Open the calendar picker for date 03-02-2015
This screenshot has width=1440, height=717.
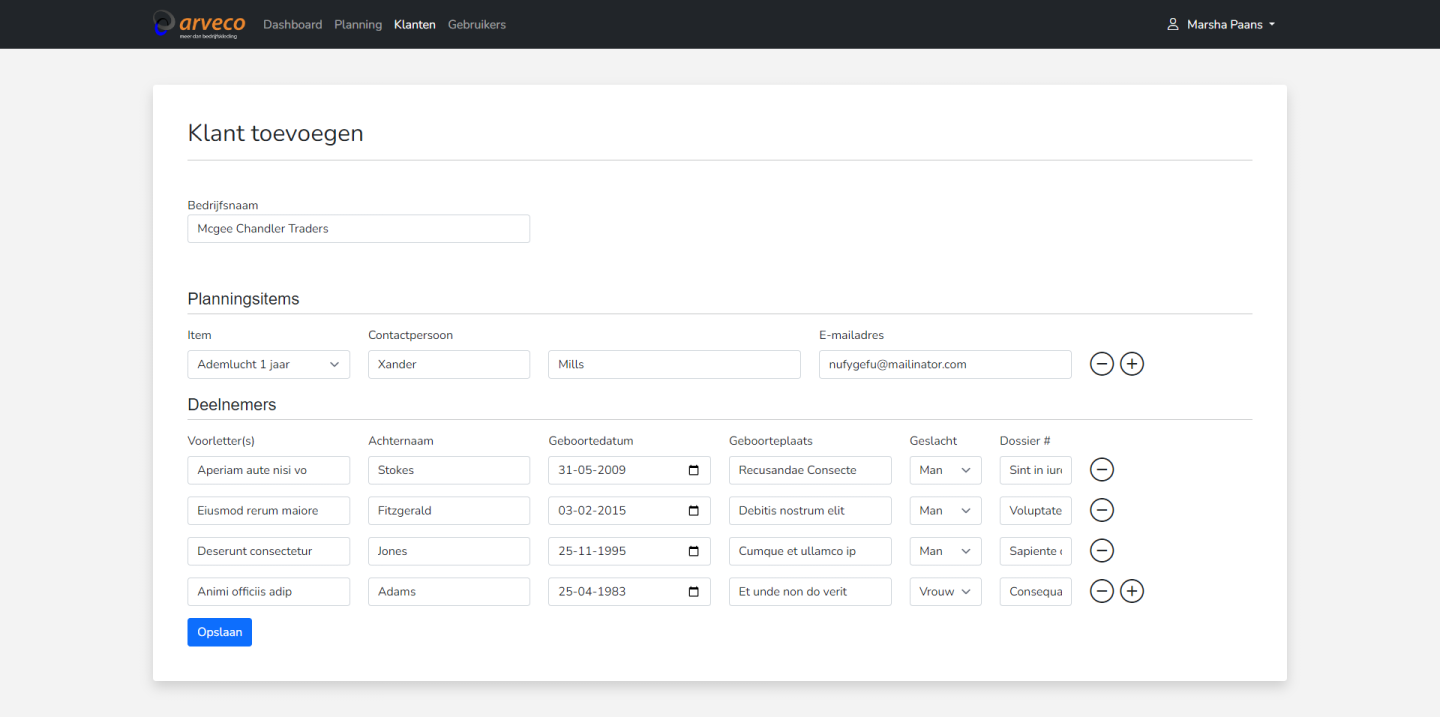694,510
